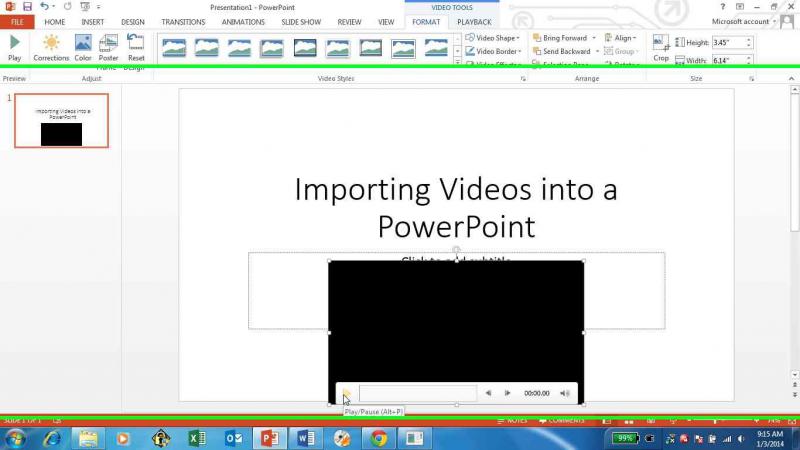Image resolution: width=800 pixels, height=450 pixels.
Task: Open Internet Explorer from the taskbar
Action: point(52,438)
